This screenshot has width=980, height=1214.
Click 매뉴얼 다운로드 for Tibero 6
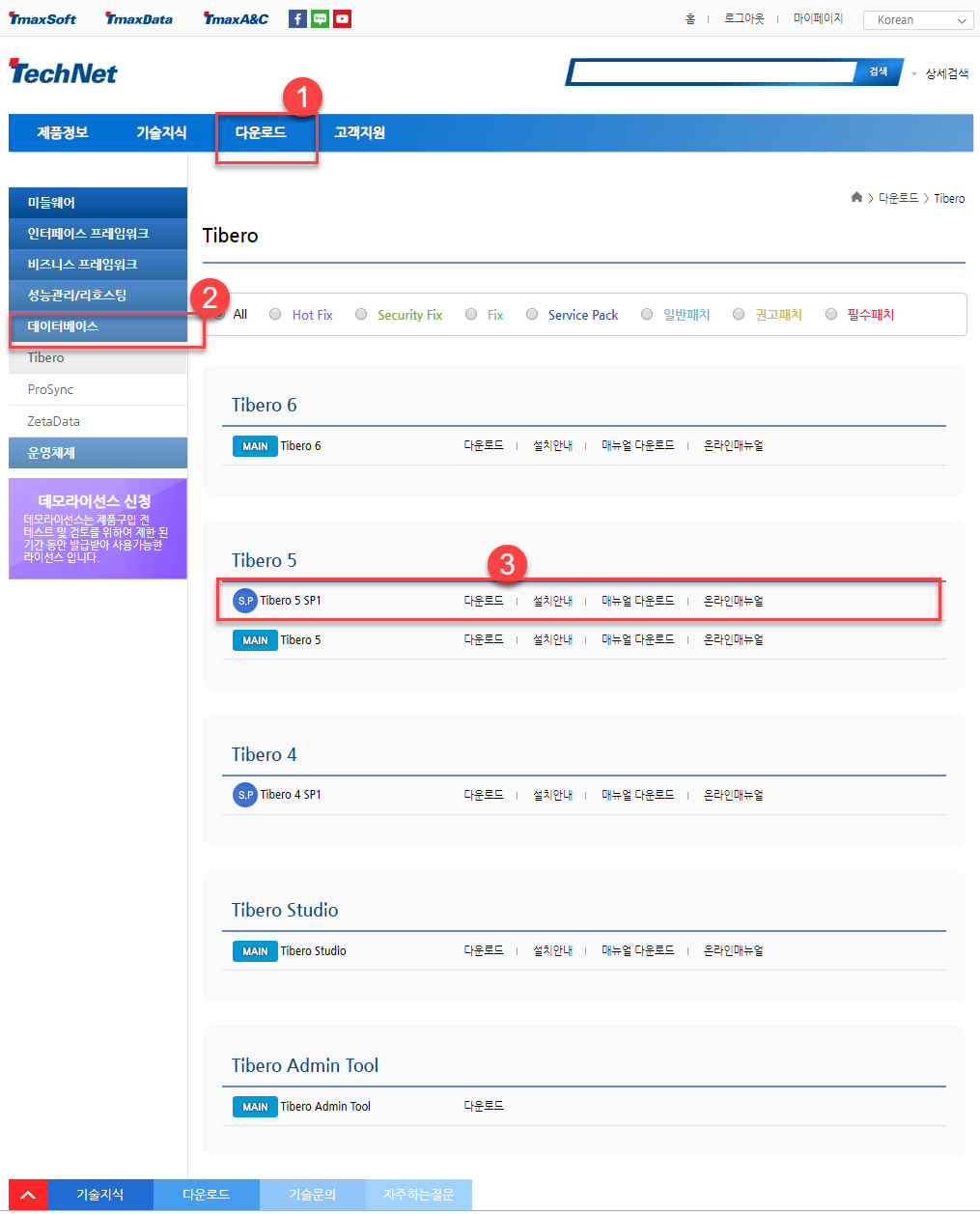(x=638, y=445)
